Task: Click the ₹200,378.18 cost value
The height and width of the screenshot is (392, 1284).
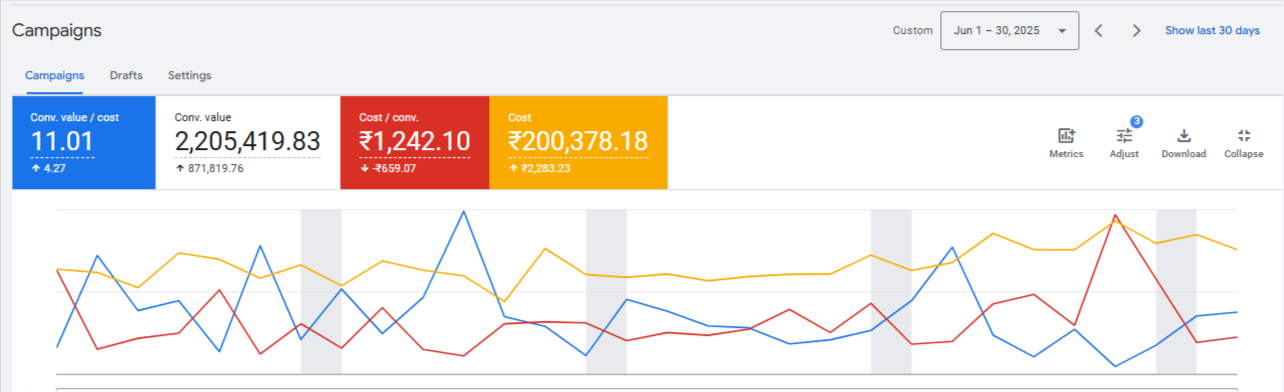Action: click(x=578, y=142)
